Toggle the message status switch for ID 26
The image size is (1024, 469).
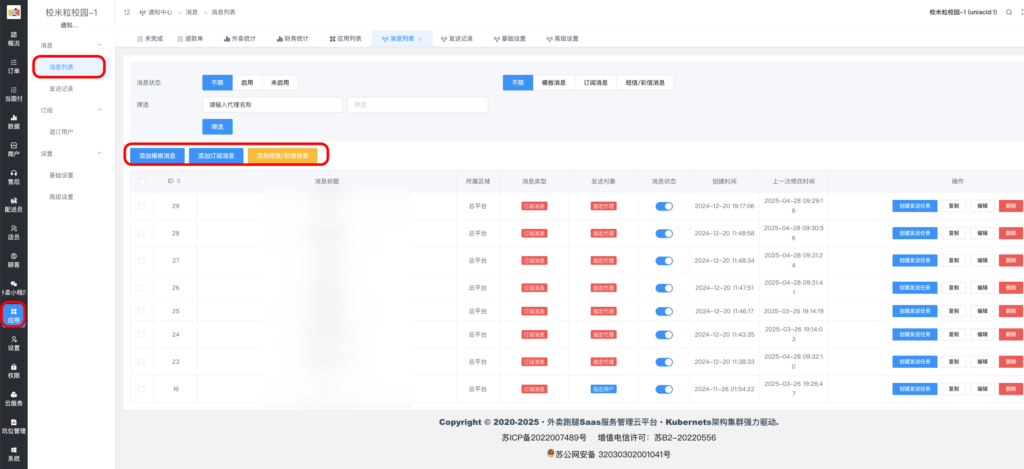(x=664, y=288)
